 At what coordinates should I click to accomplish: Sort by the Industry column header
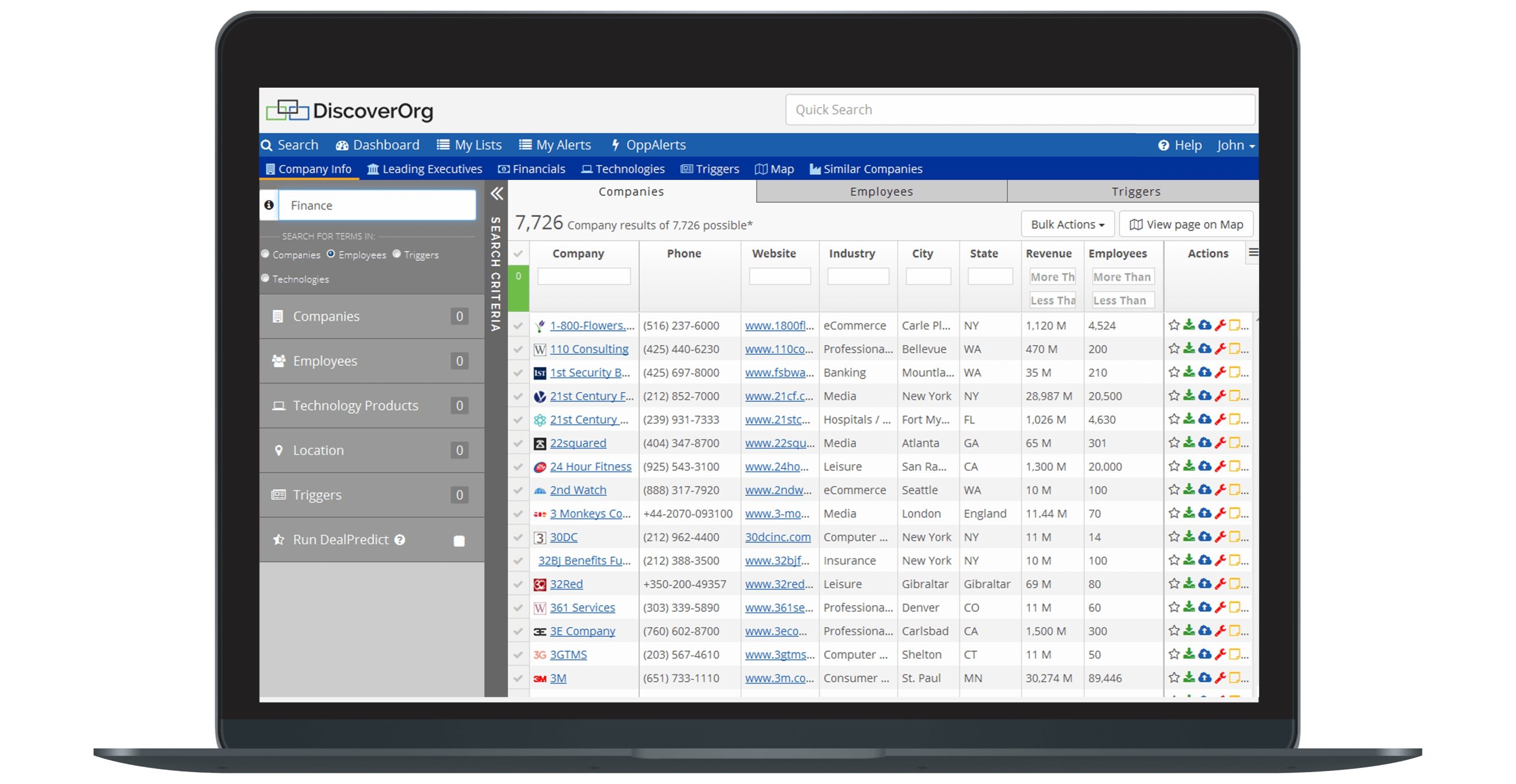tap(852, 253)
